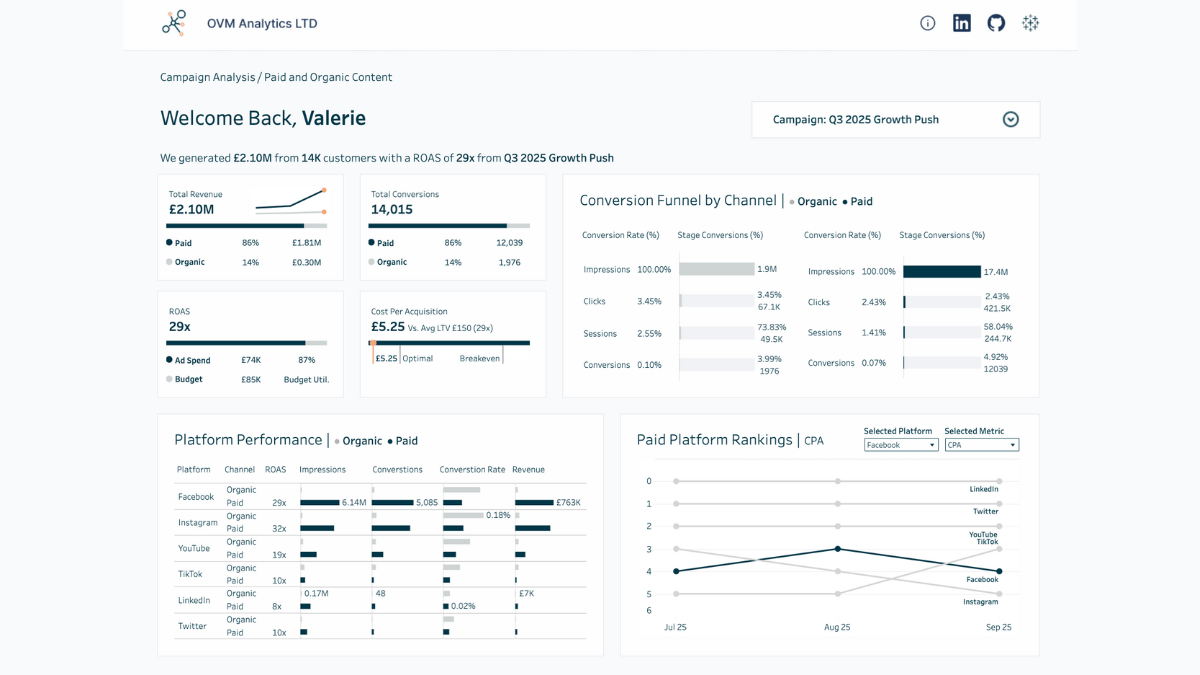Expand the Campaign: Q3 2025 Growth Push selector

coord(895,119)
